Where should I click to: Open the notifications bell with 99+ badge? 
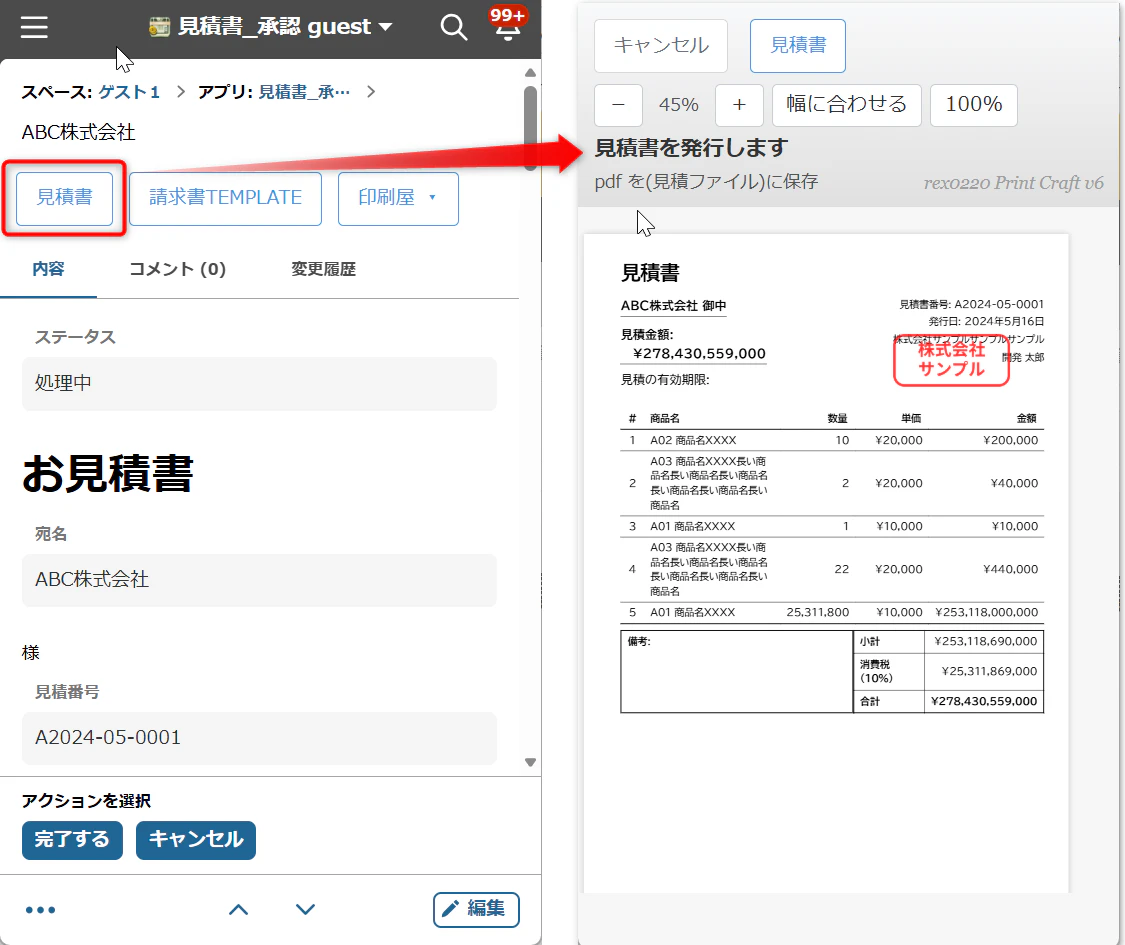coord(507,25)
